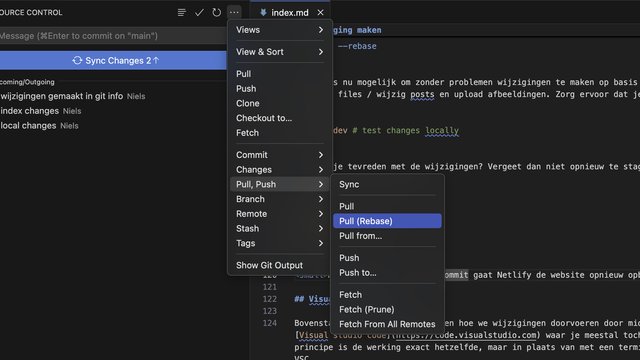Select Fetch From All Remotes

(387, 324)
